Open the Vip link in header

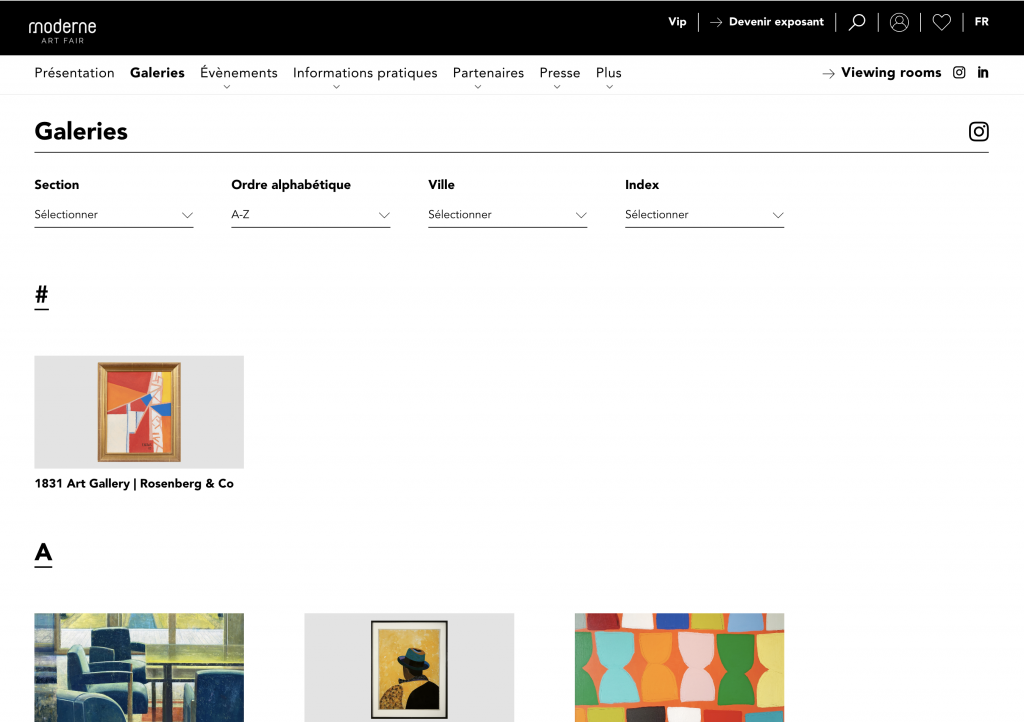click(x=677, y=22)
